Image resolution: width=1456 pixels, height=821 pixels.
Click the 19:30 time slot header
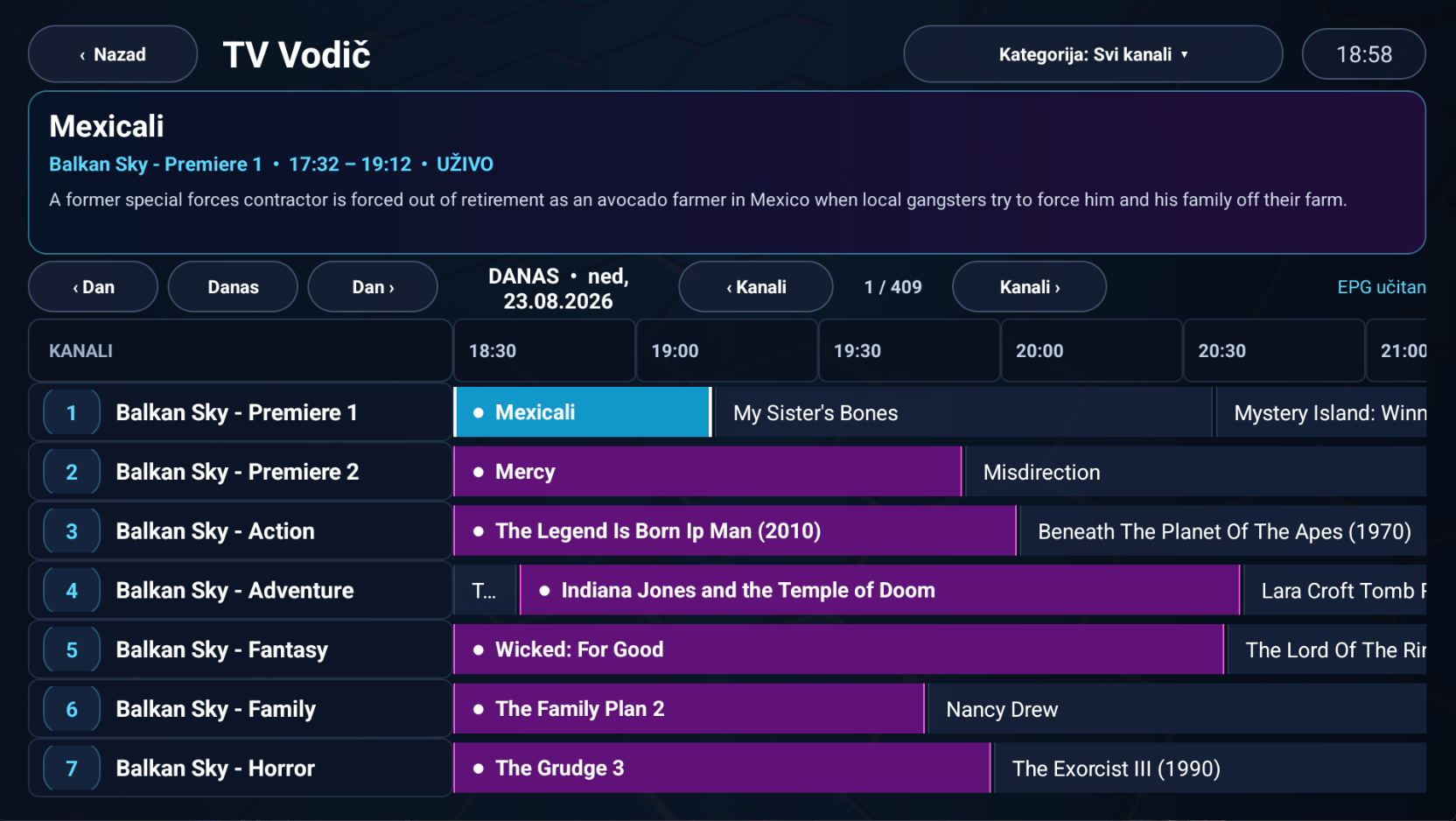909,351
